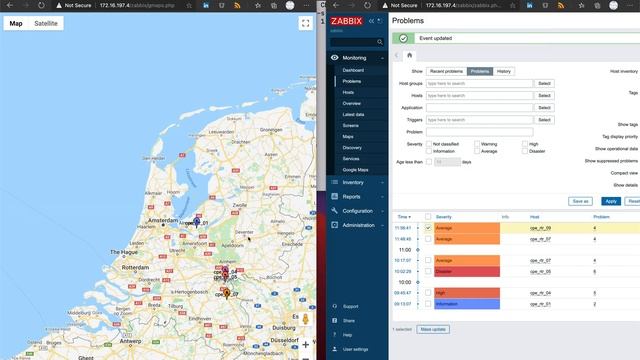Collapse the Zabbix sidebar with double-arrow icon
Viewport: 640px width, 360px height.
371,21
